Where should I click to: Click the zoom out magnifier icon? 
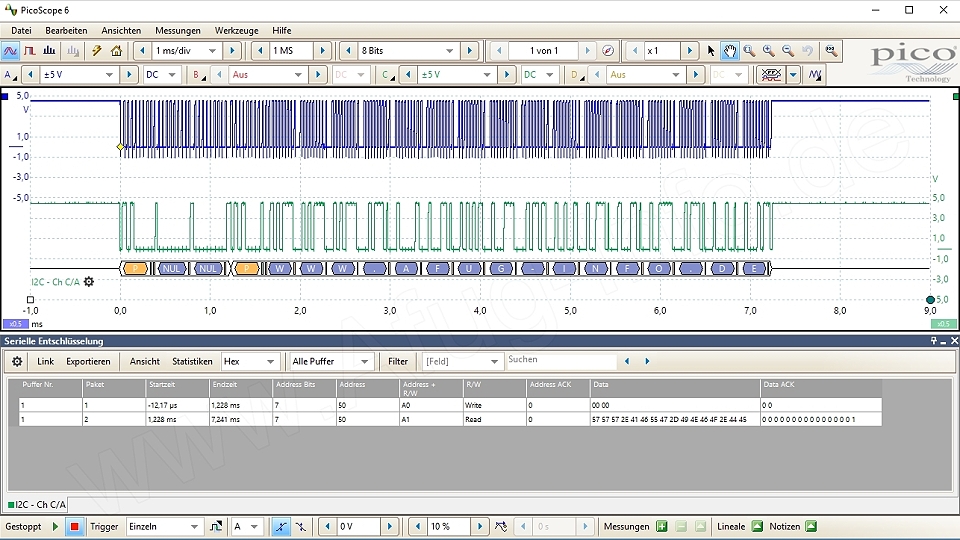pyautogui.click(x=788, y=51)
